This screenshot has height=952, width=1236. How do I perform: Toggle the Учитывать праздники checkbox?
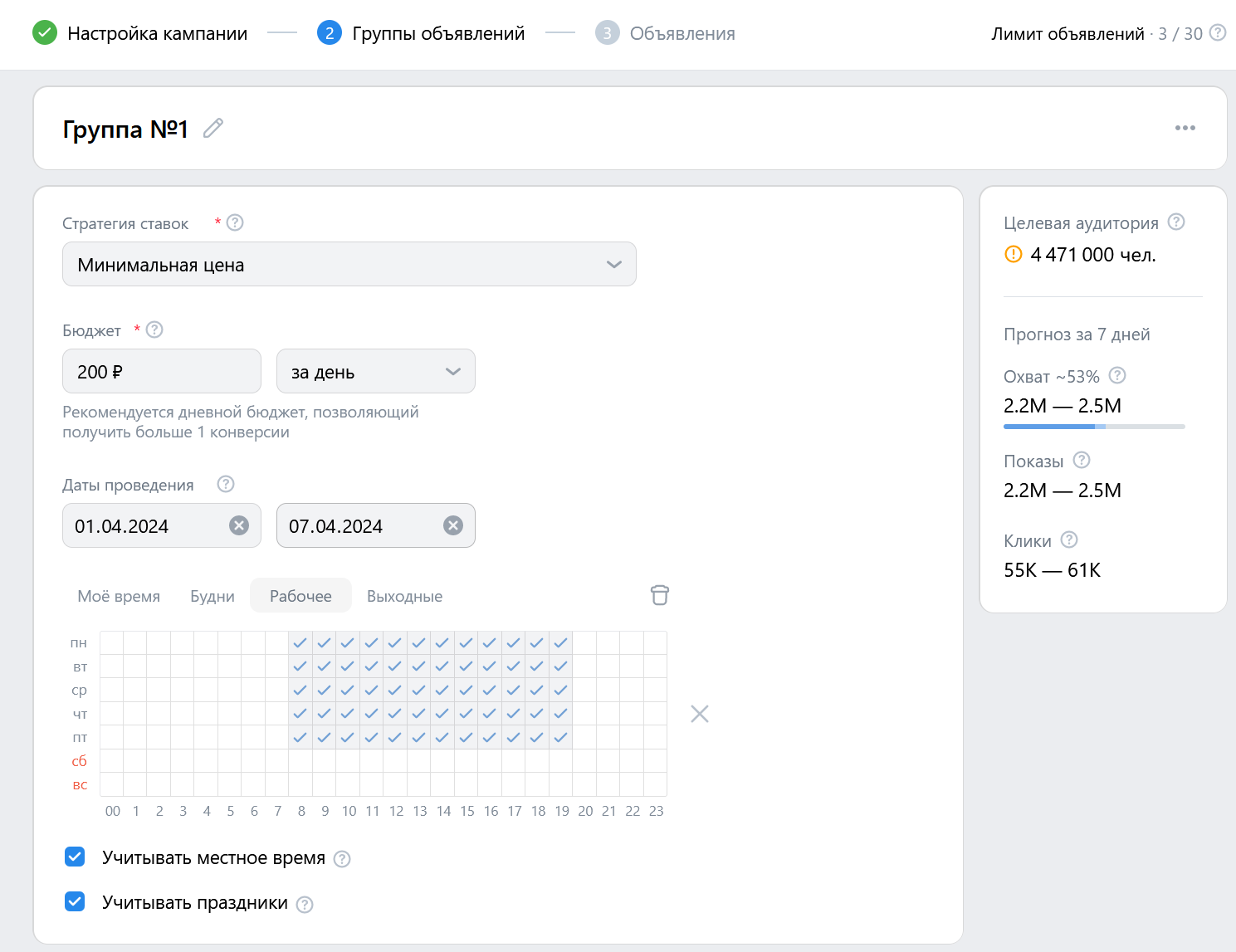[x=75, y=901]
